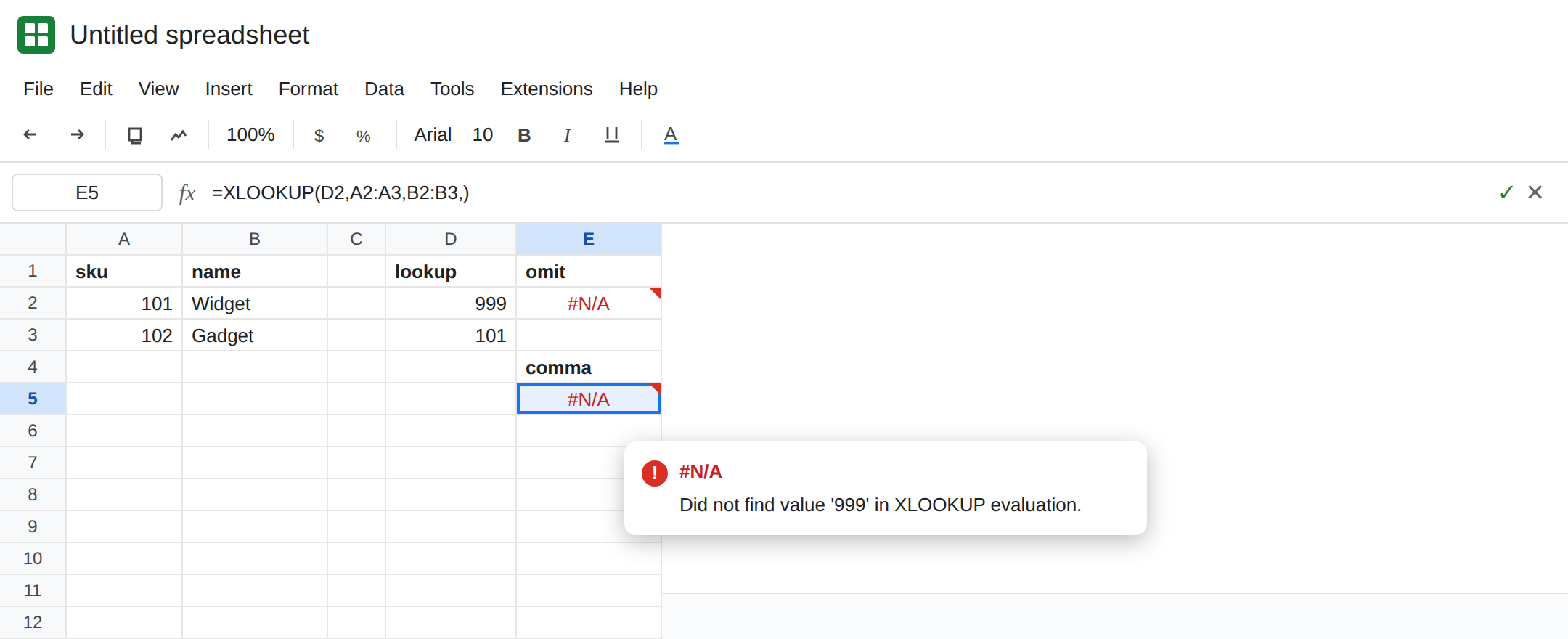Screen dimensions: 1568x639
Task: Select column D header
Action: coord(451,239)
